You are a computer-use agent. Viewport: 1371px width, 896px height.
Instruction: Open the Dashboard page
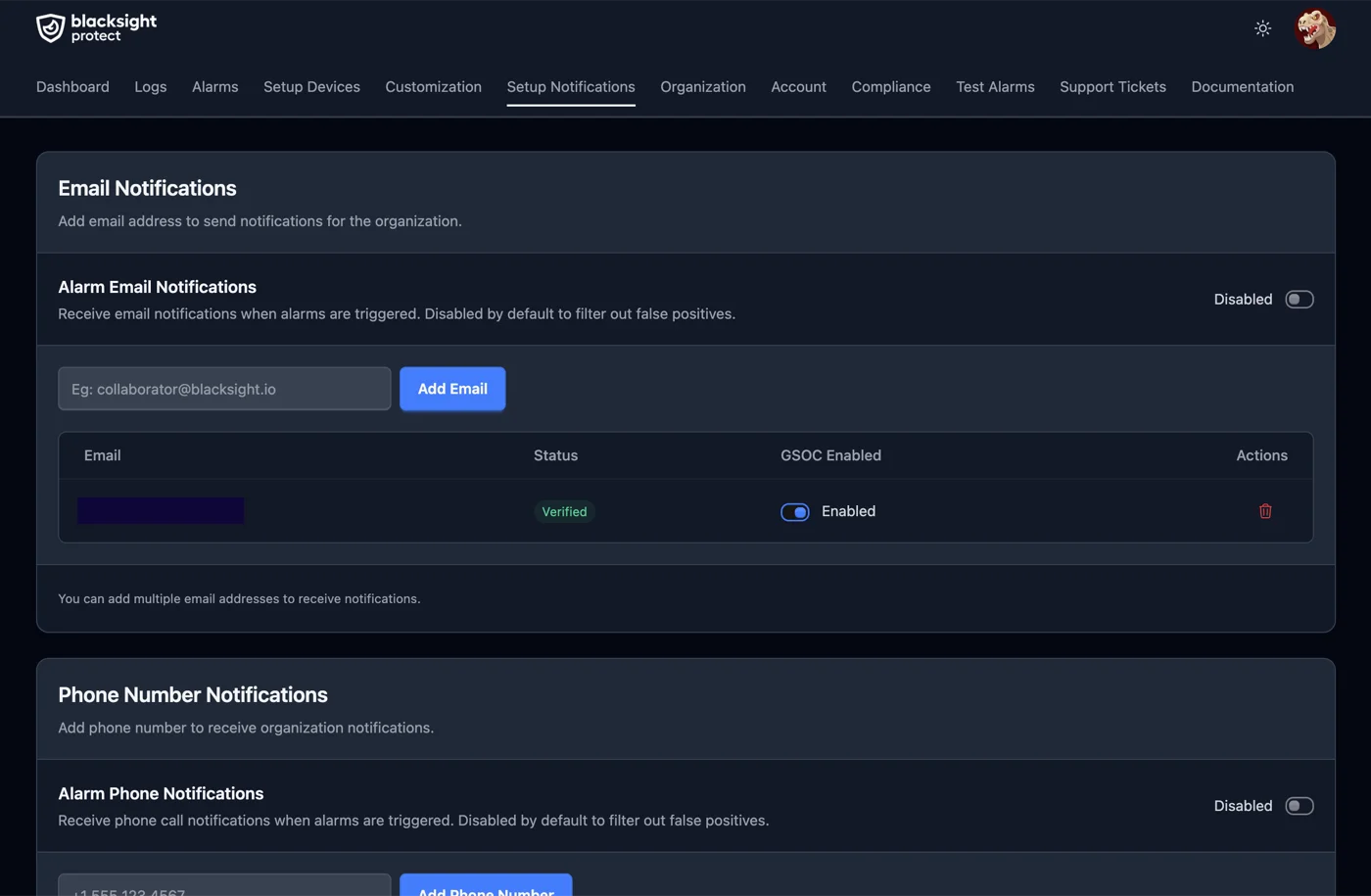click(x=72, y=86)
